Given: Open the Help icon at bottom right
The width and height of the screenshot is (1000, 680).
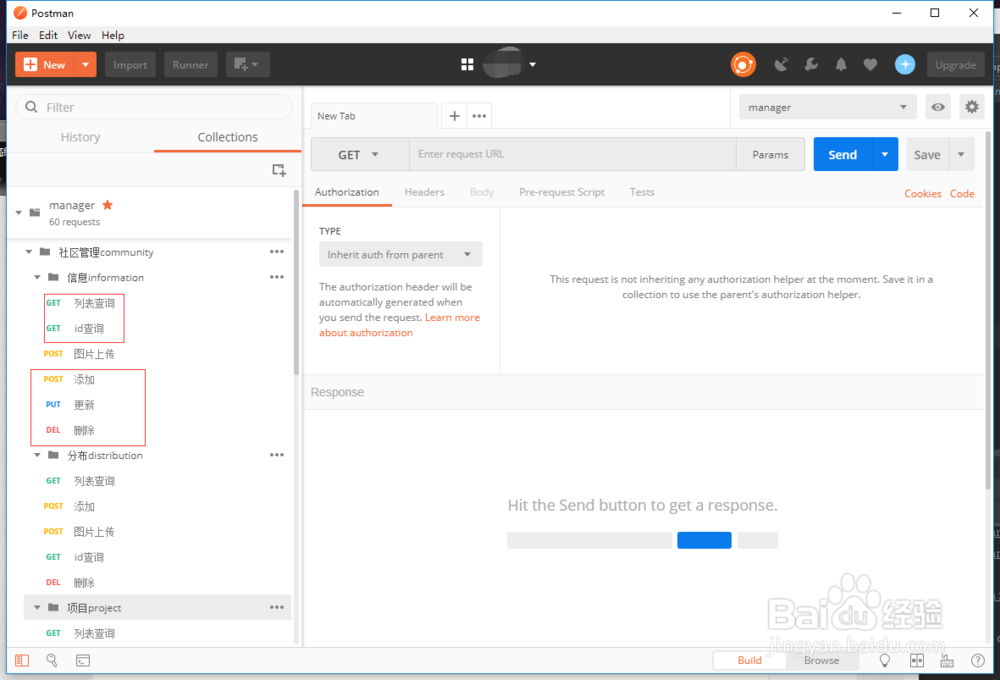Looking at the screenshot, I should (x=978, y=660).
